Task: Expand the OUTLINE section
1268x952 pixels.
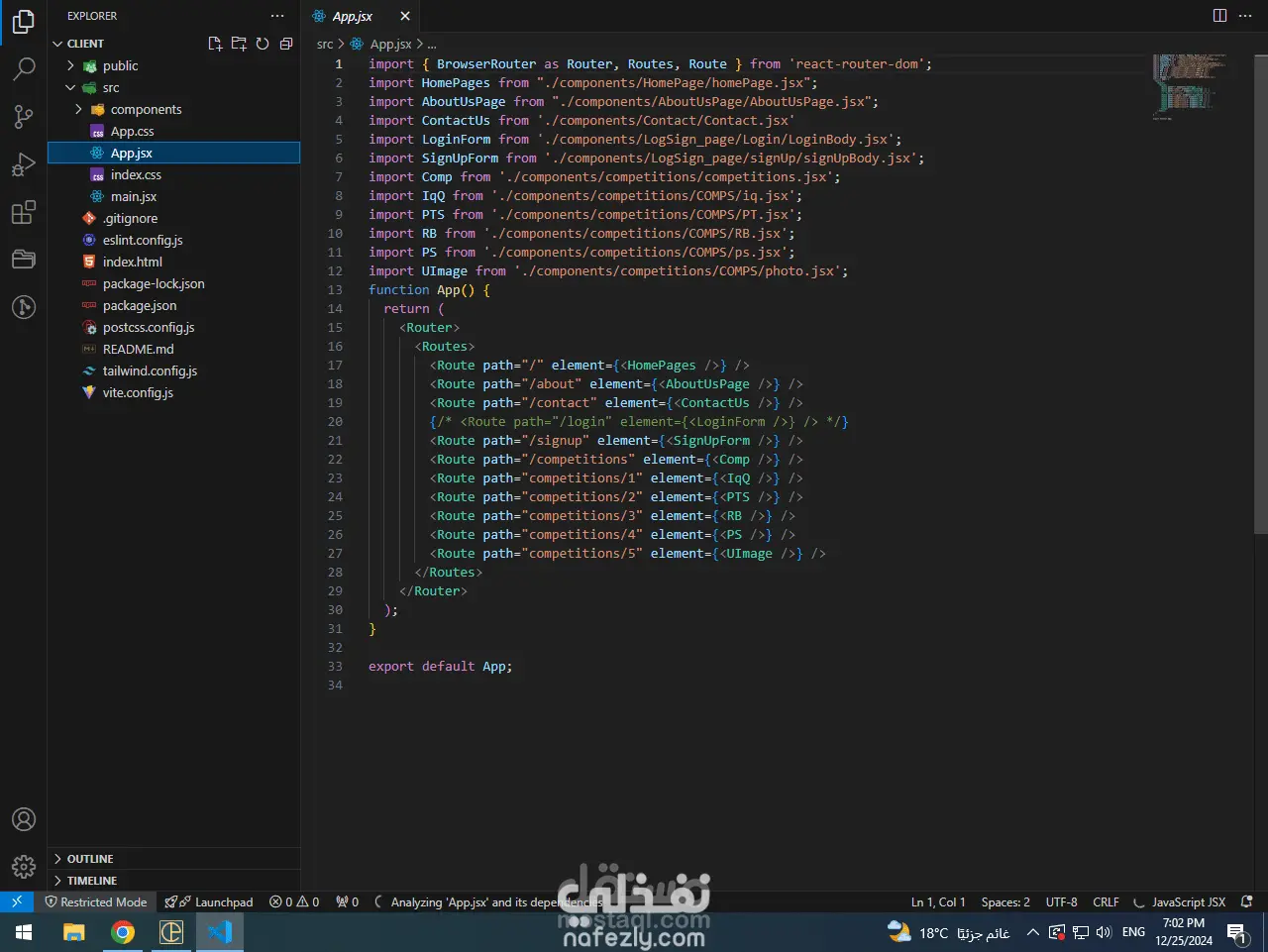Action: click(90, 859)
